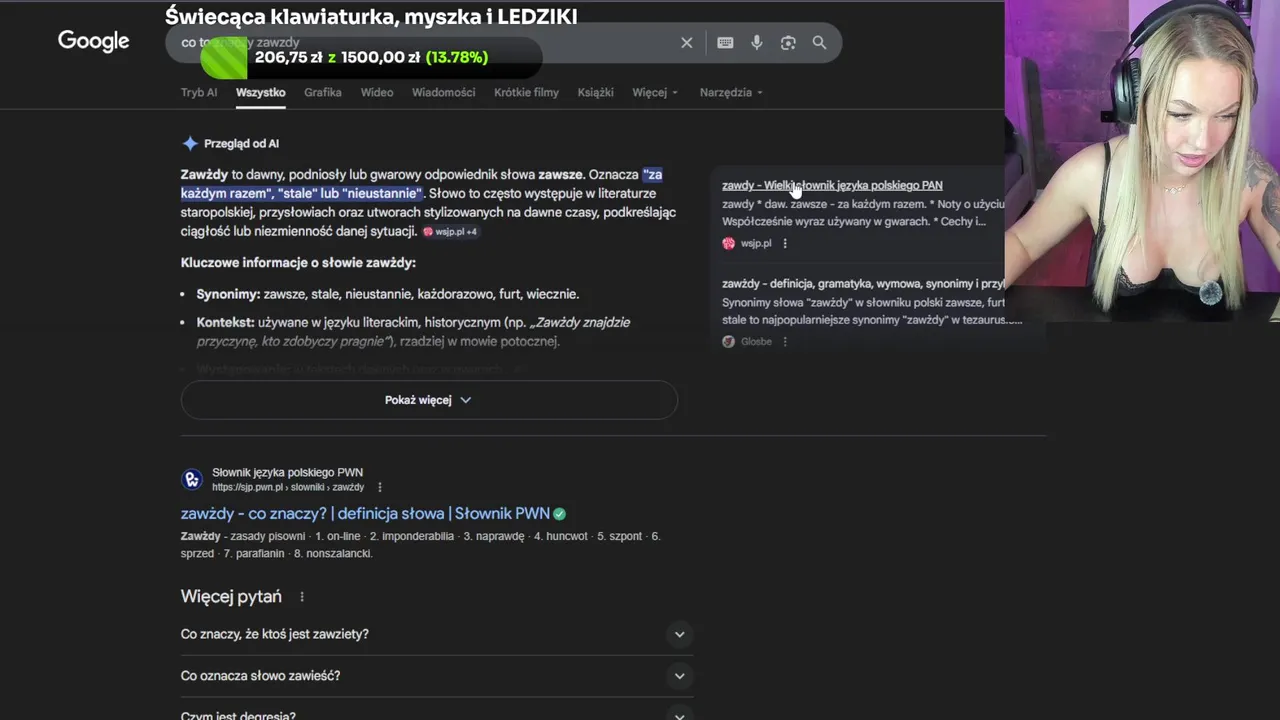Click the 'Więcej pytań' heading
This screenshot has height=720, width=1280.
pos(231,597)
